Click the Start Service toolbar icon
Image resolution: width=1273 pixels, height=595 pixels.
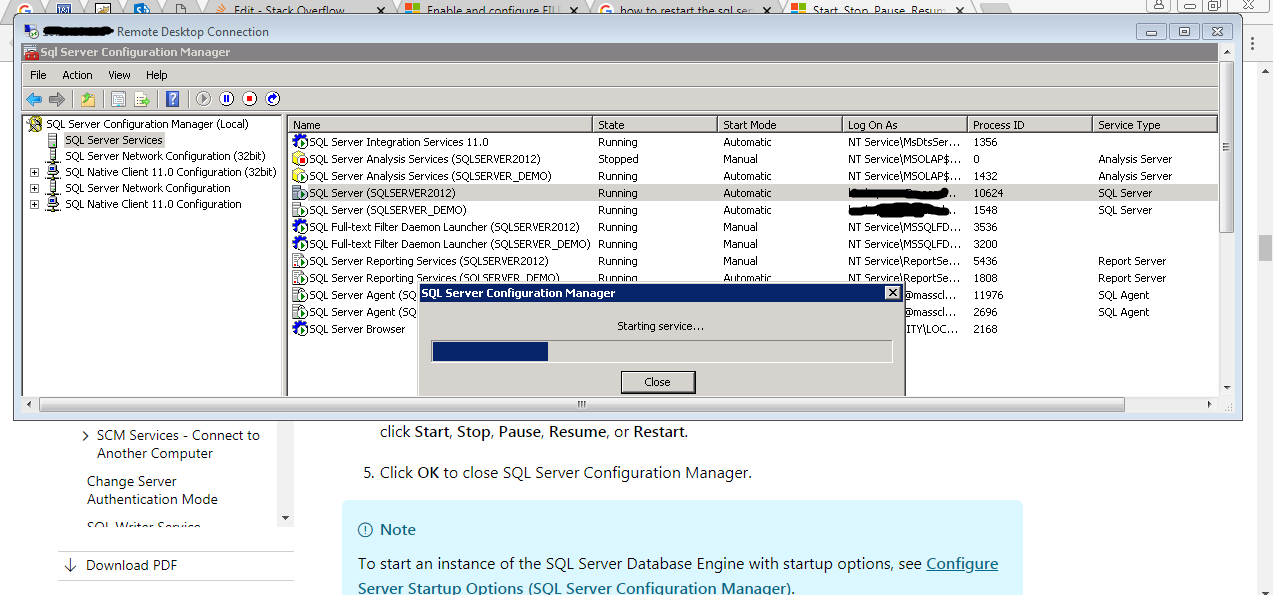(x=203, y=99)
